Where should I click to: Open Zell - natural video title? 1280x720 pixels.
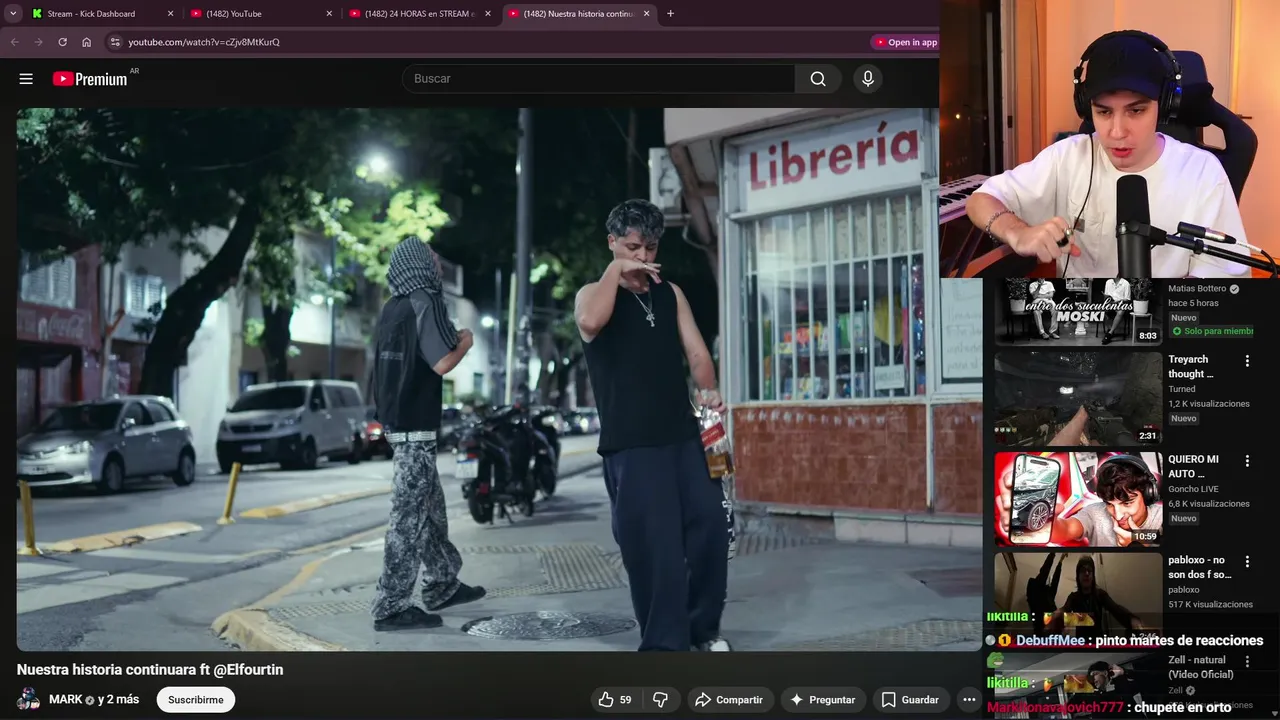(1201, 667)
